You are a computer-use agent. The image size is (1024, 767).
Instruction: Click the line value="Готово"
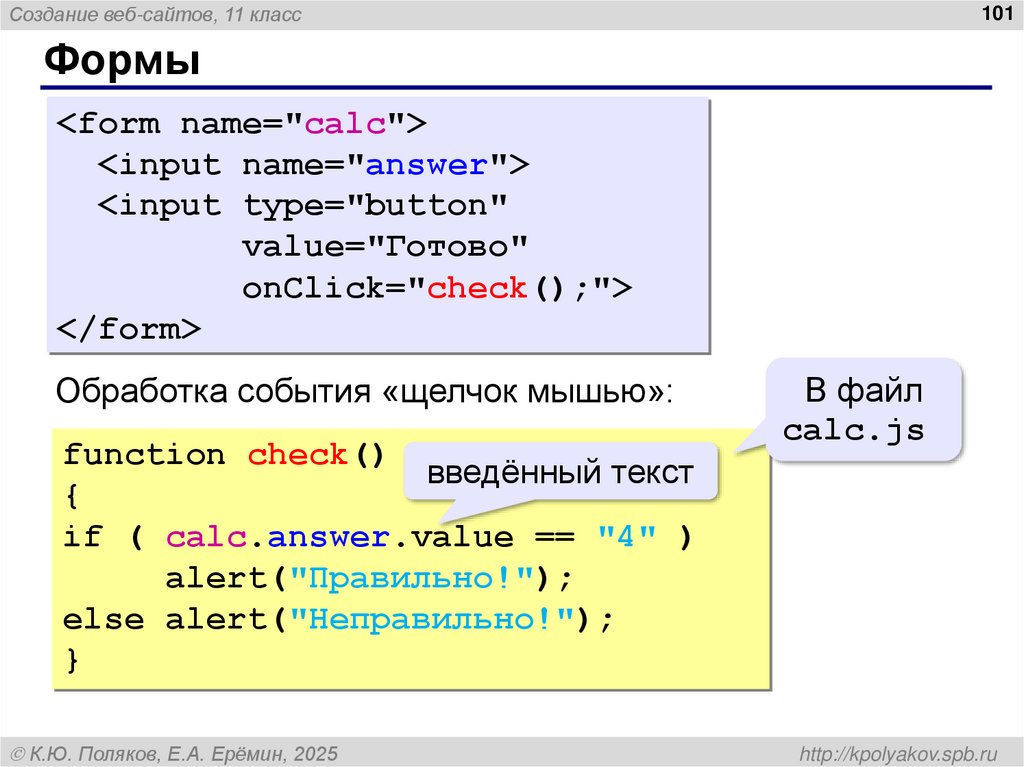385,247
